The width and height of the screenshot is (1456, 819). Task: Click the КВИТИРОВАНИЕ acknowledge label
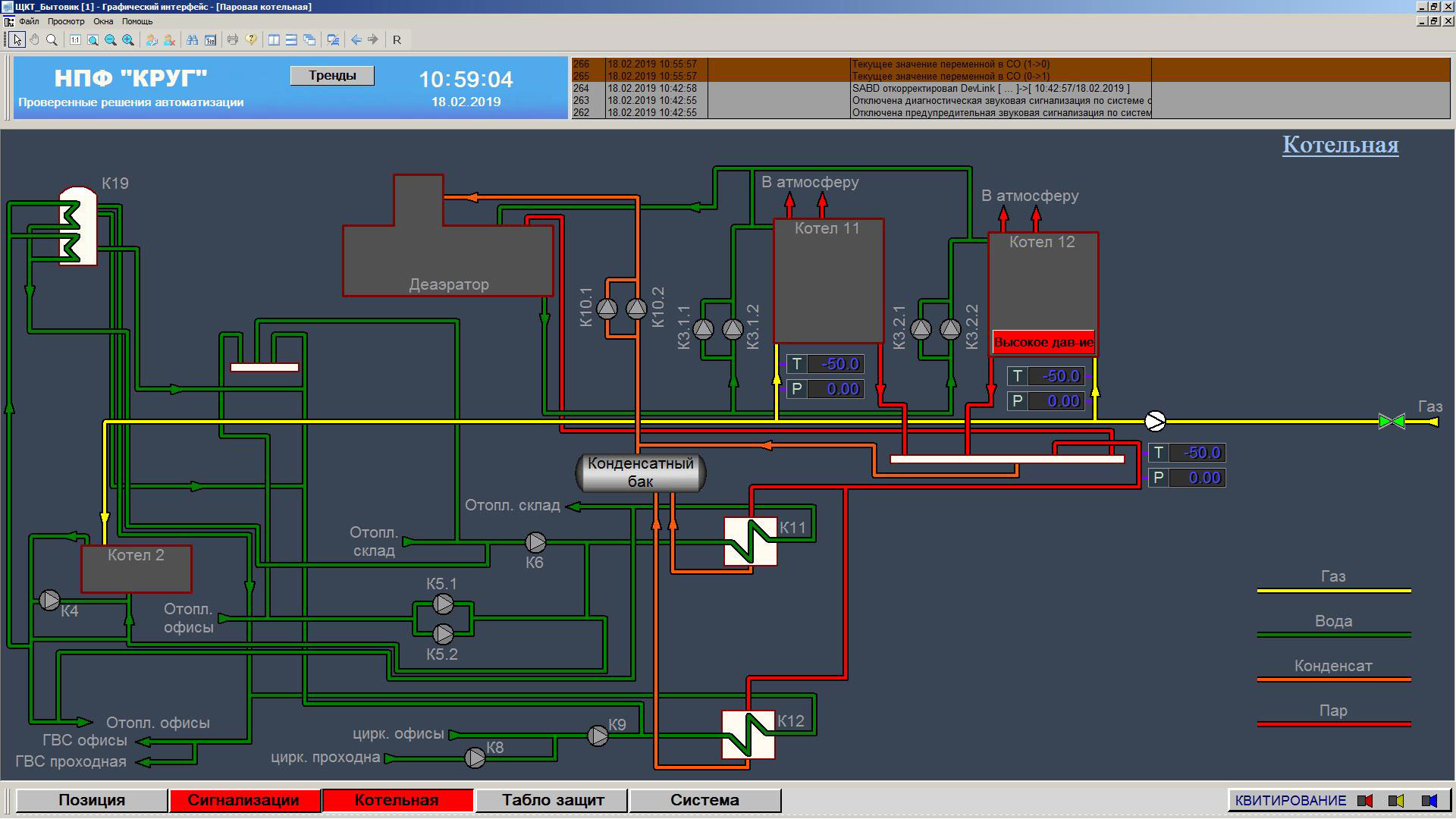[1291, 800]
